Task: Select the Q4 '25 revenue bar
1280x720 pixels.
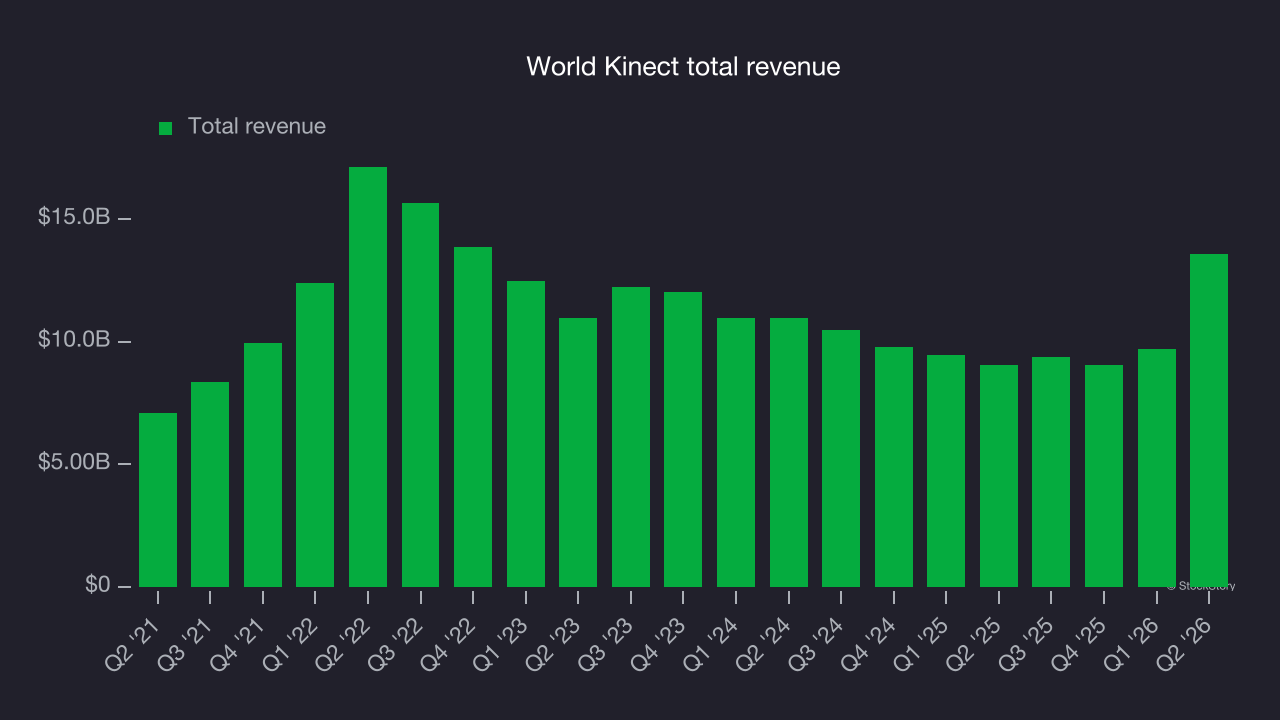Action: tap(1104, 476)
